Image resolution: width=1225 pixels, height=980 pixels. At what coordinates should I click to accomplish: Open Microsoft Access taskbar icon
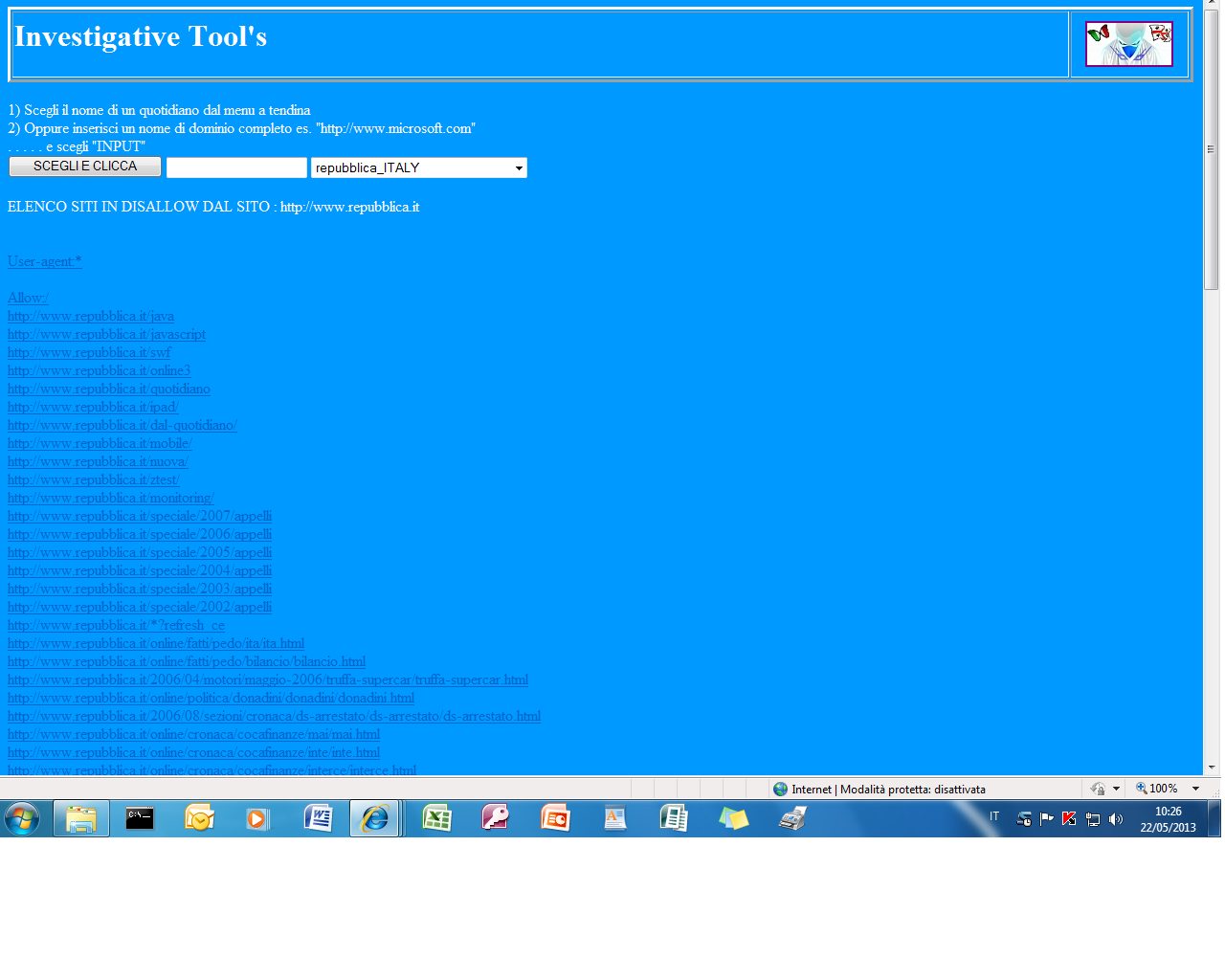point(496,818)
